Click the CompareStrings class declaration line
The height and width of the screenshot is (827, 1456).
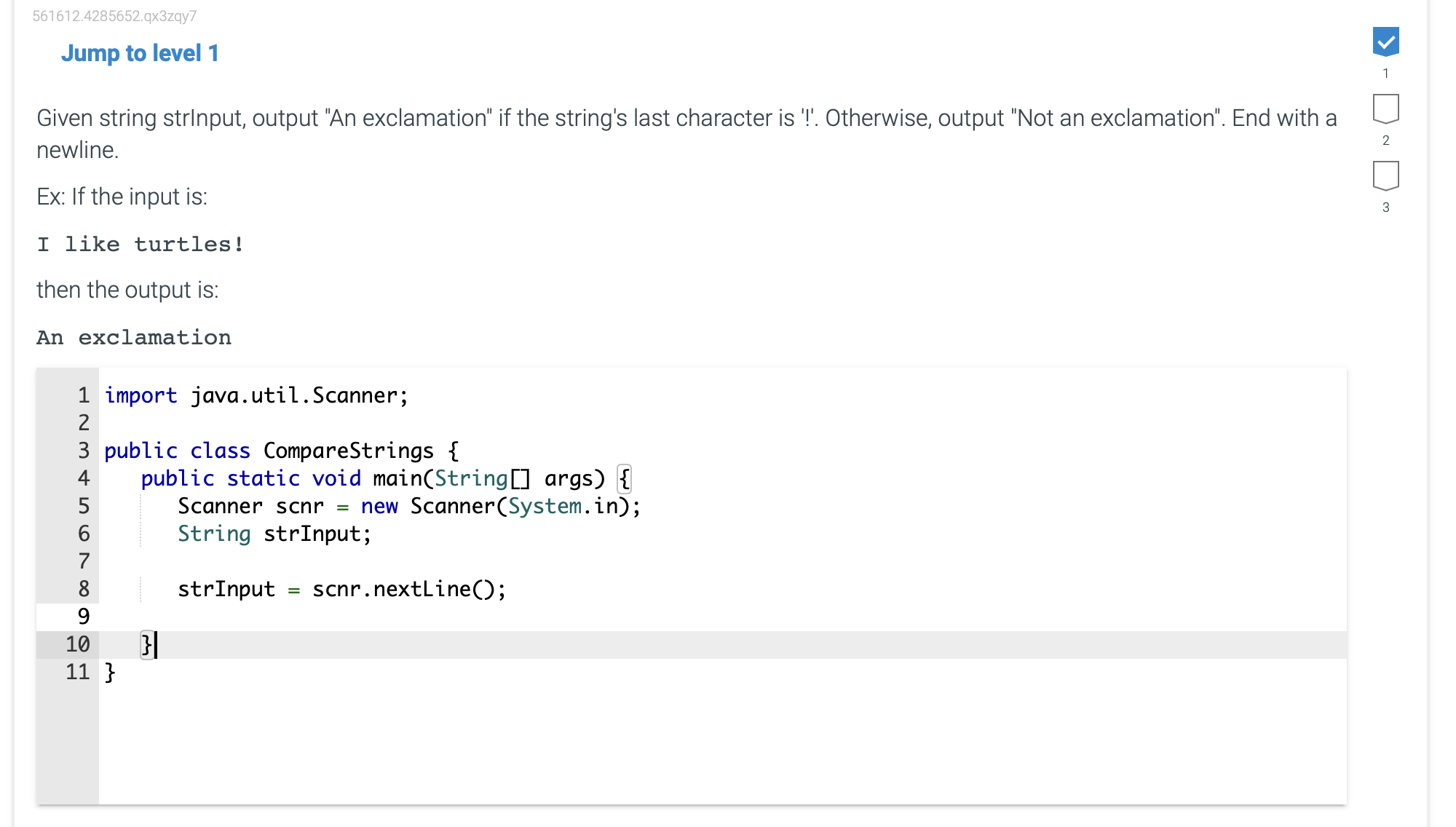point(280,451)
